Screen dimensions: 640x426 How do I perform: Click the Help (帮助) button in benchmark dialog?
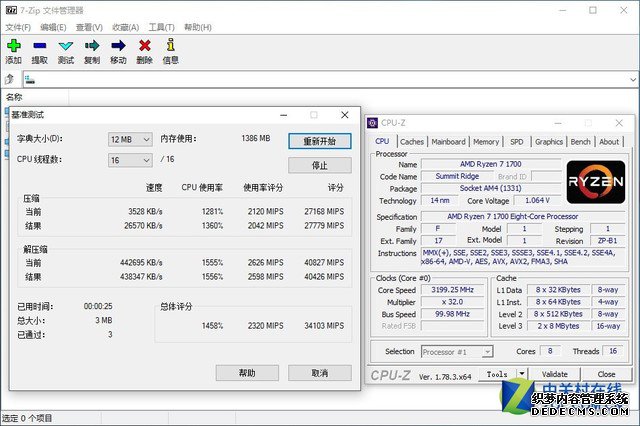pyautogui.click(x=247, y=373)
